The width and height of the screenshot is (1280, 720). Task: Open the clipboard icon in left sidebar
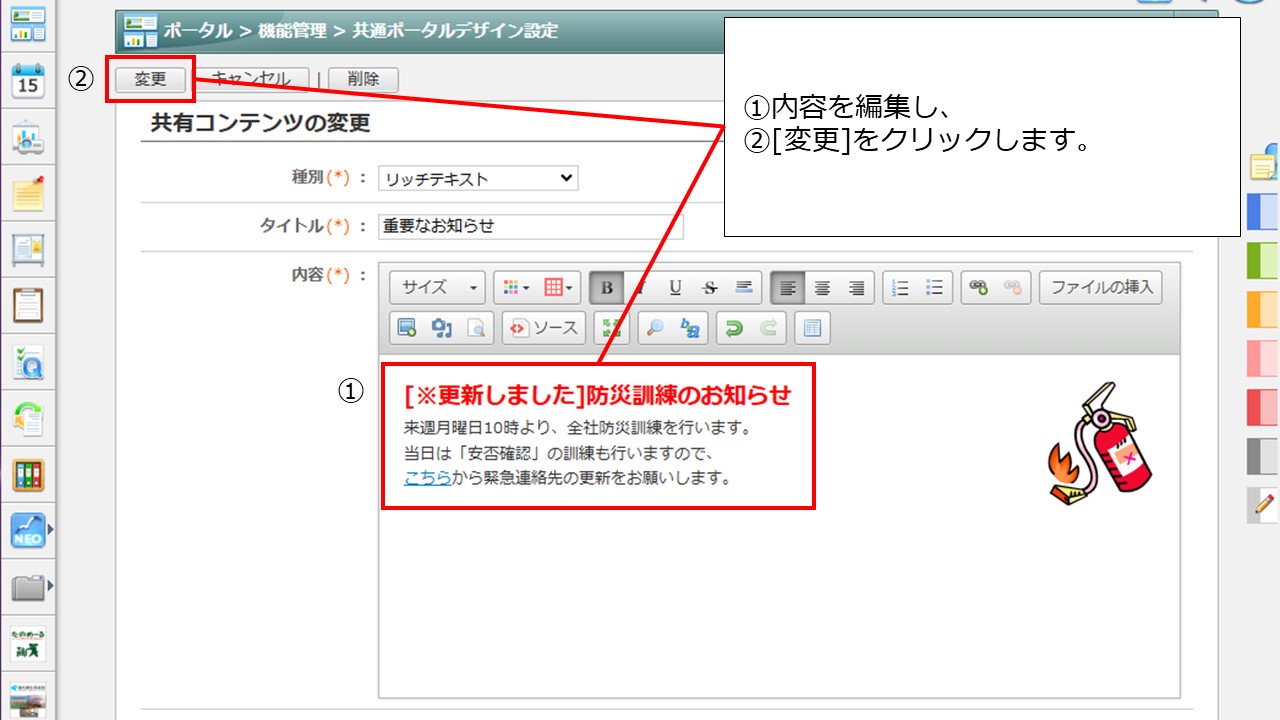(28, 305)
